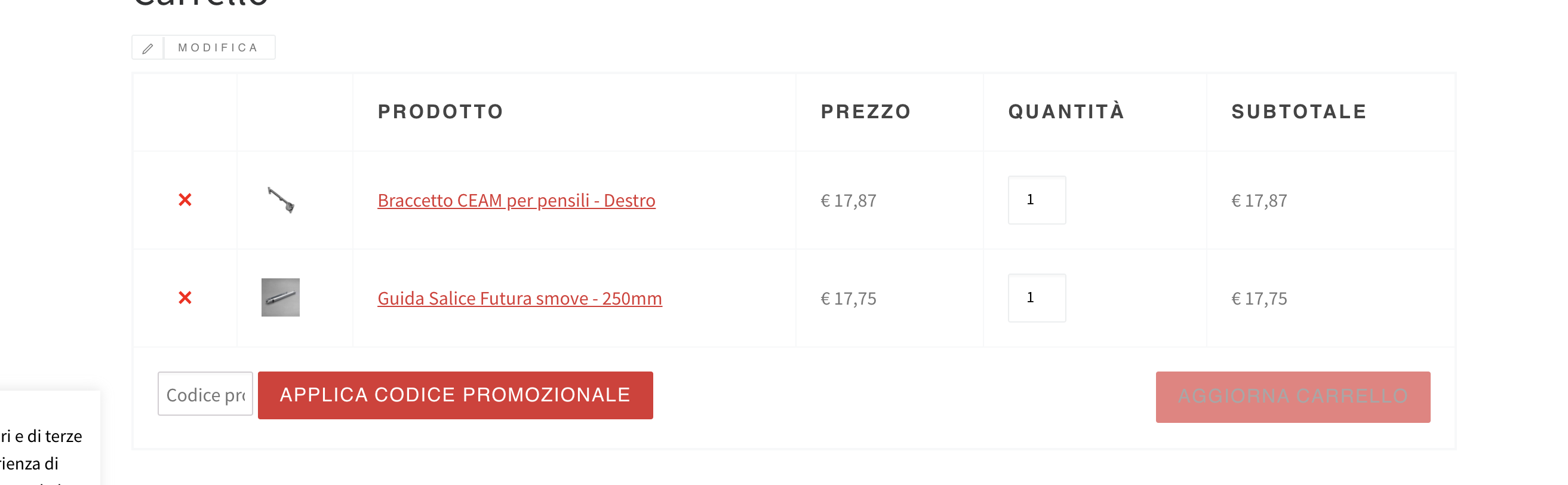
Task: Click the €17,87 subtotal value
Action: click(1259, 201)
